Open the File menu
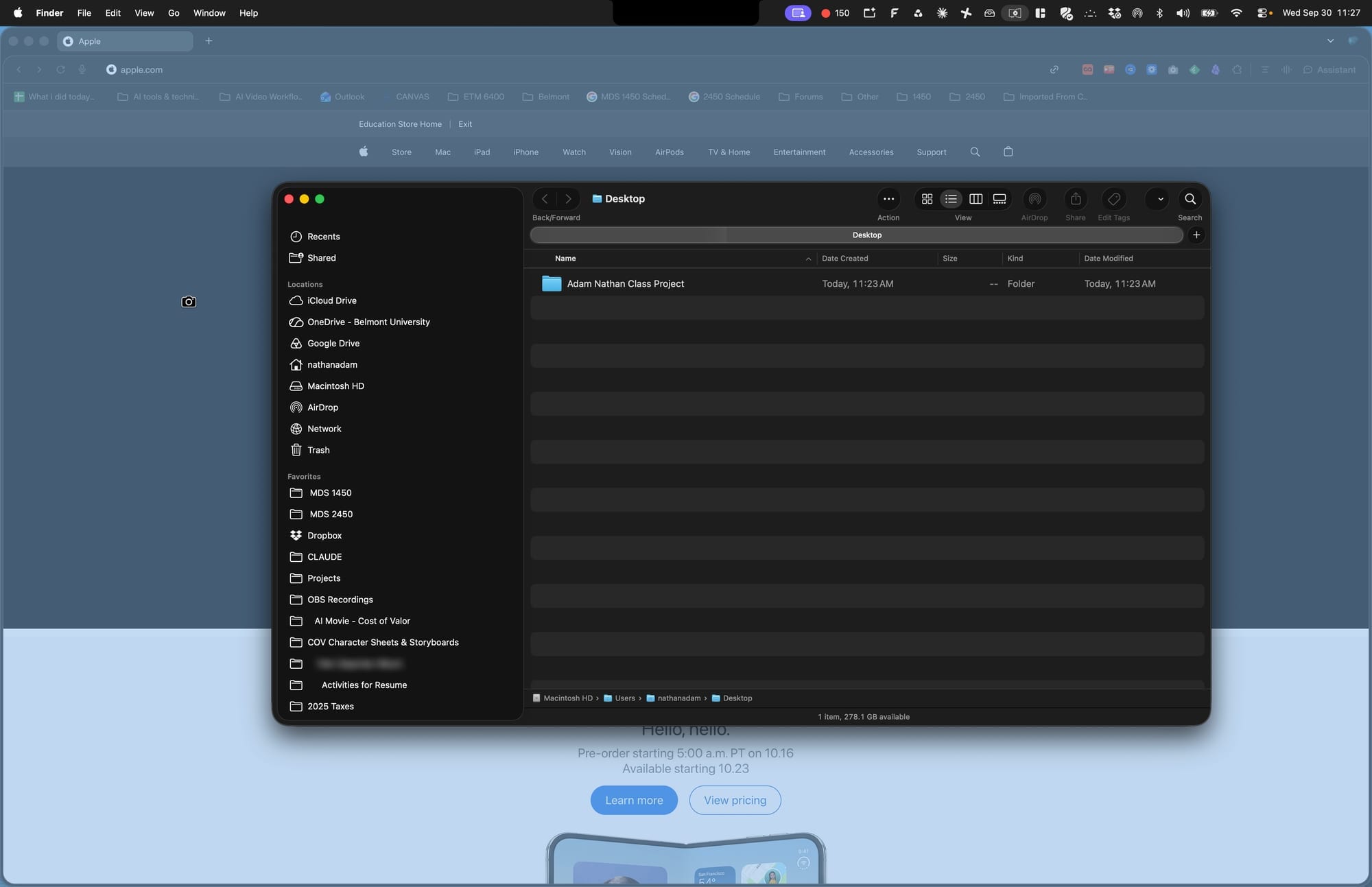This screenshot has height=887, width=1372. coord(84,13)
